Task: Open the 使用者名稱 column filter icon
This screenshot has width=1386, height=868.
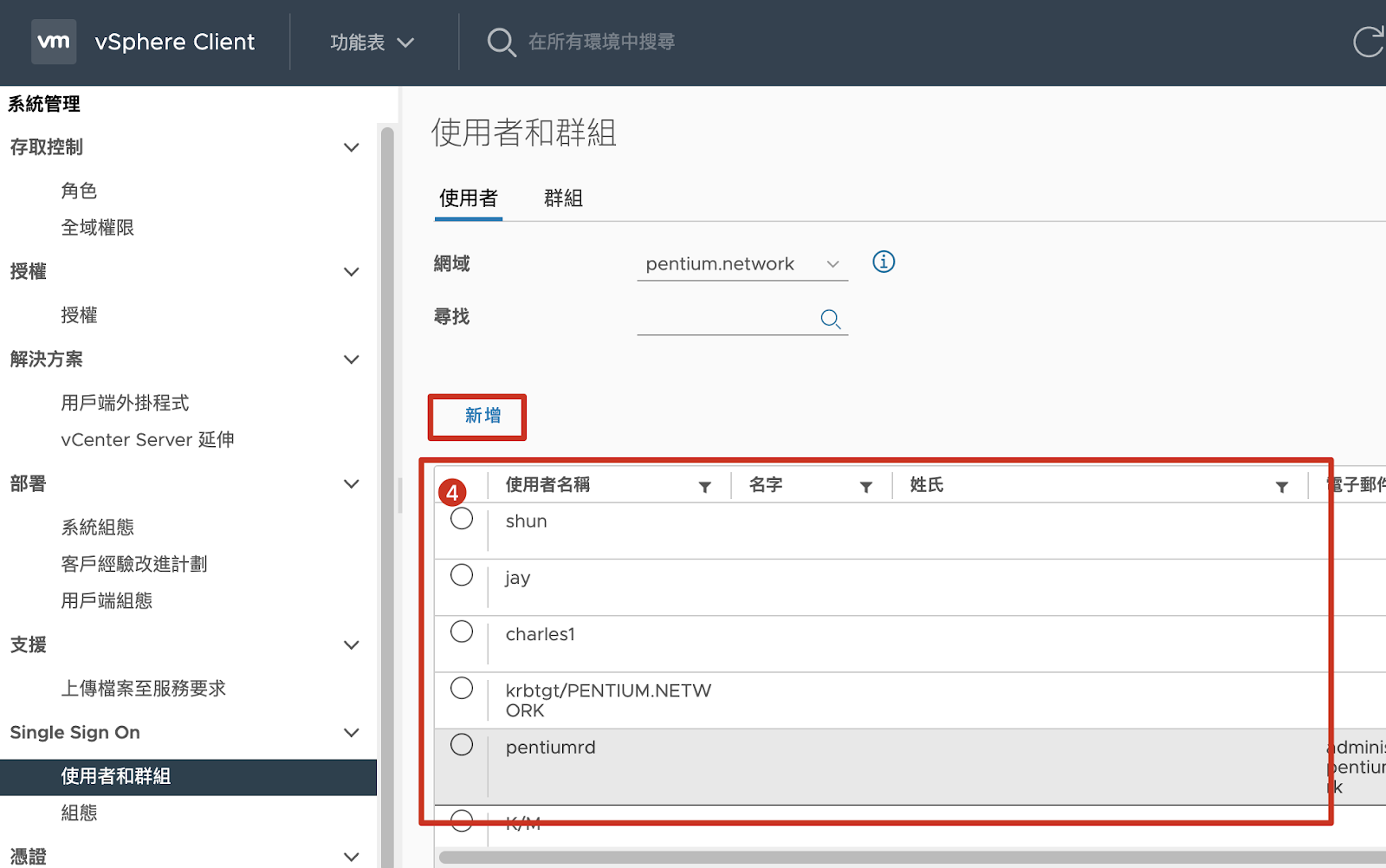Action: [x=705, y=487]
